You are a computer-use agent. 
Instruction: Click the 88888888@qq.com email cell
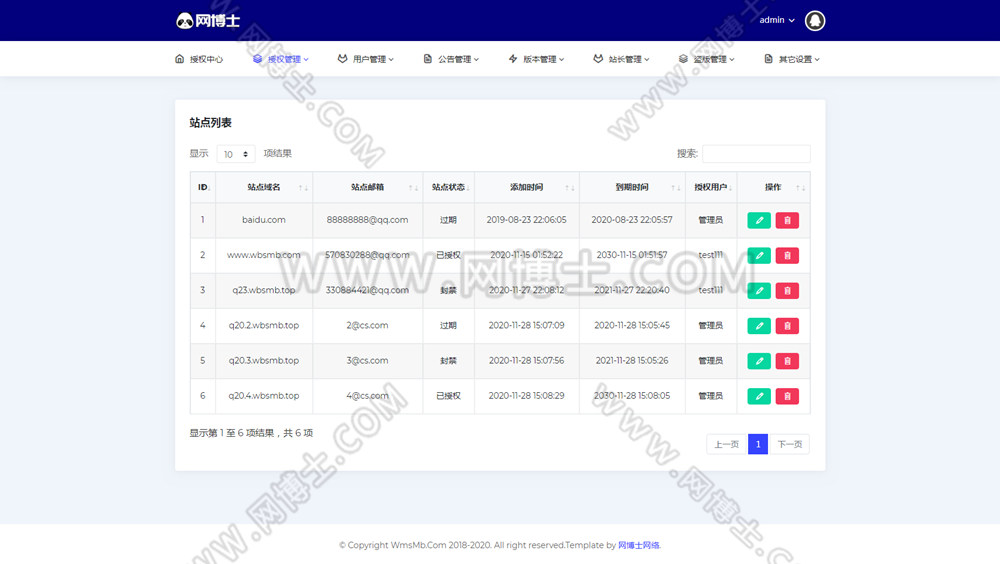pyautogui.click(x=367, y=219)
